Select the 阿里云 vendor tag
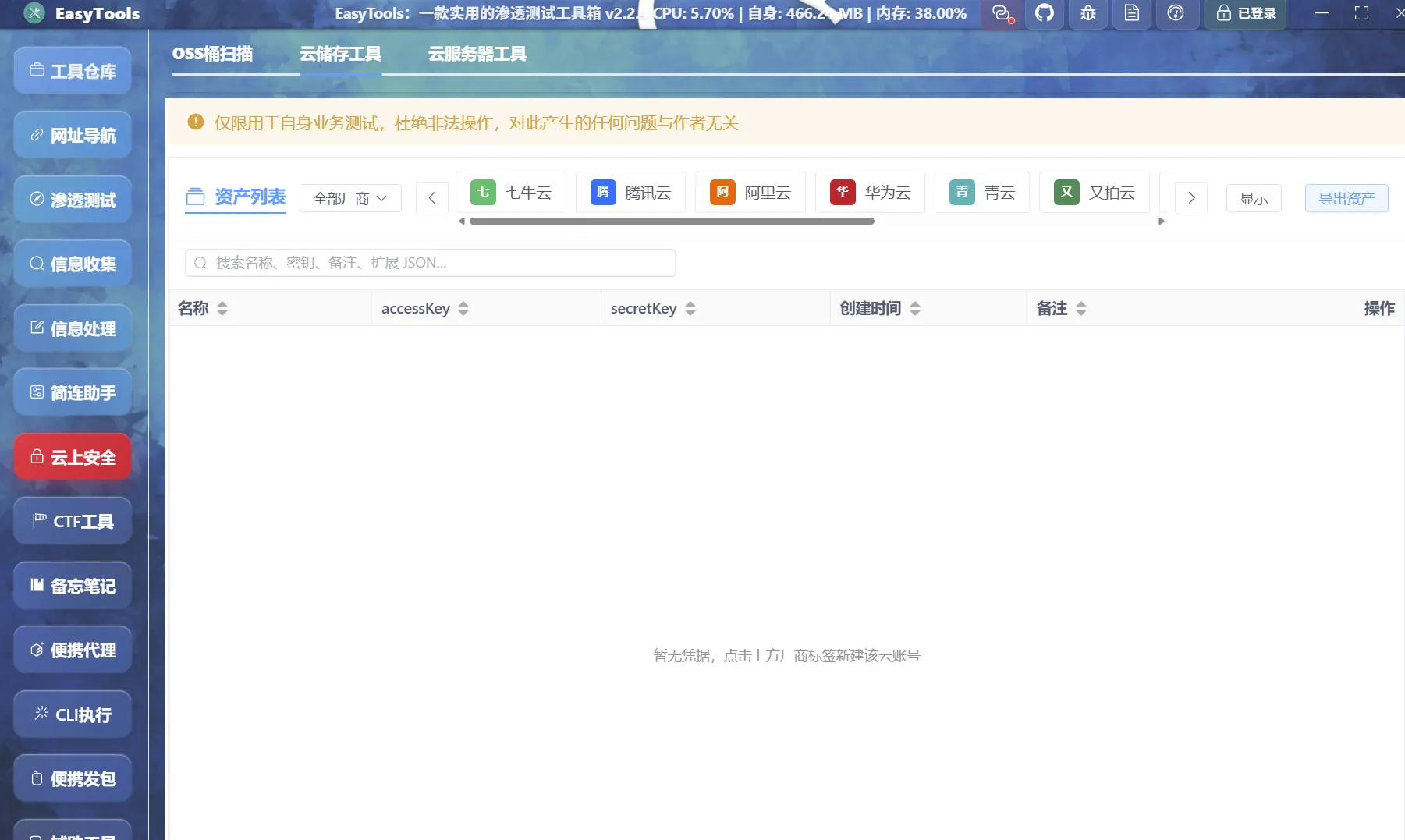 pos(750,192)
